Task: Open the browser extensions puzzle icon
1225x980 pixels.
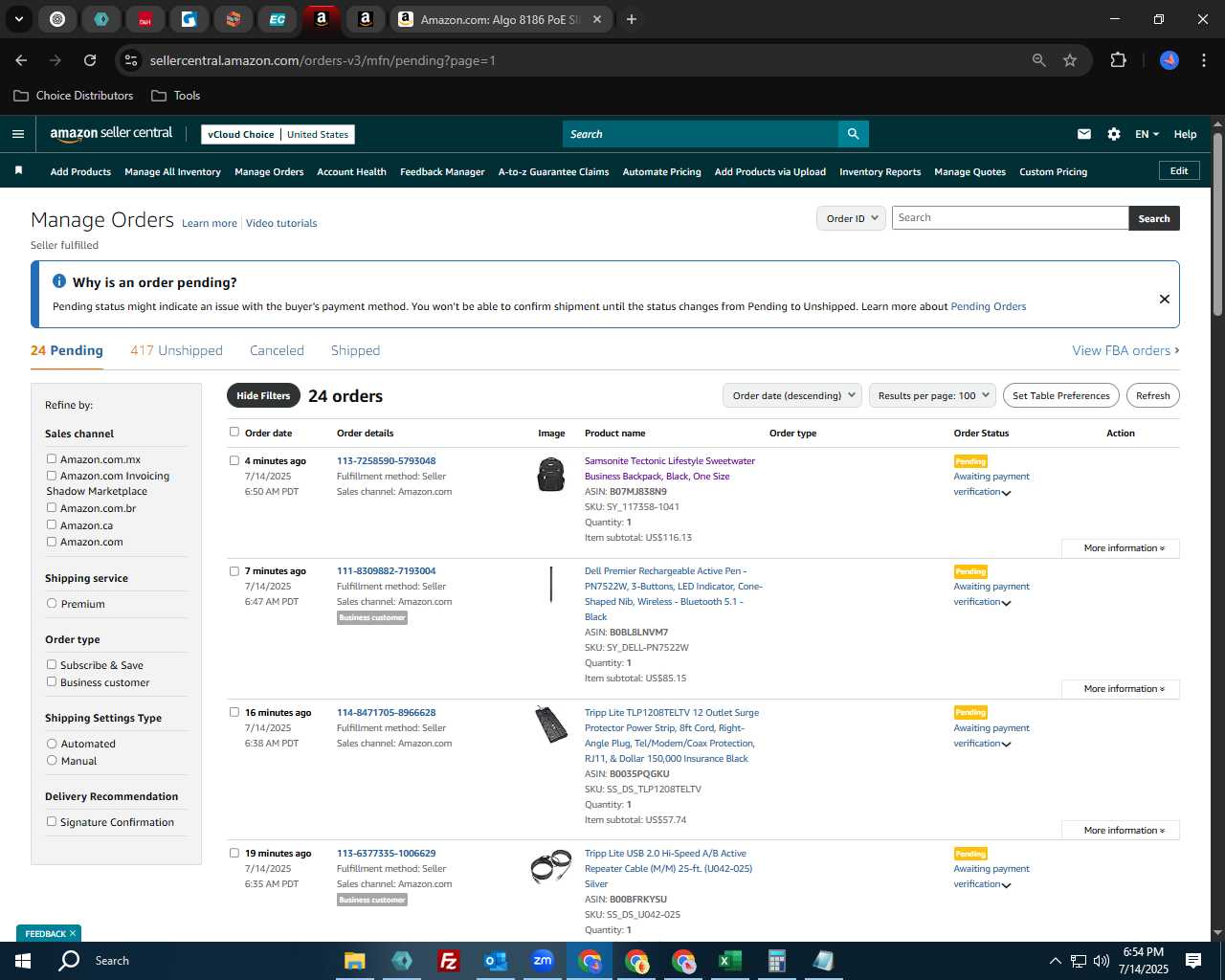Action: [1118, 60]
